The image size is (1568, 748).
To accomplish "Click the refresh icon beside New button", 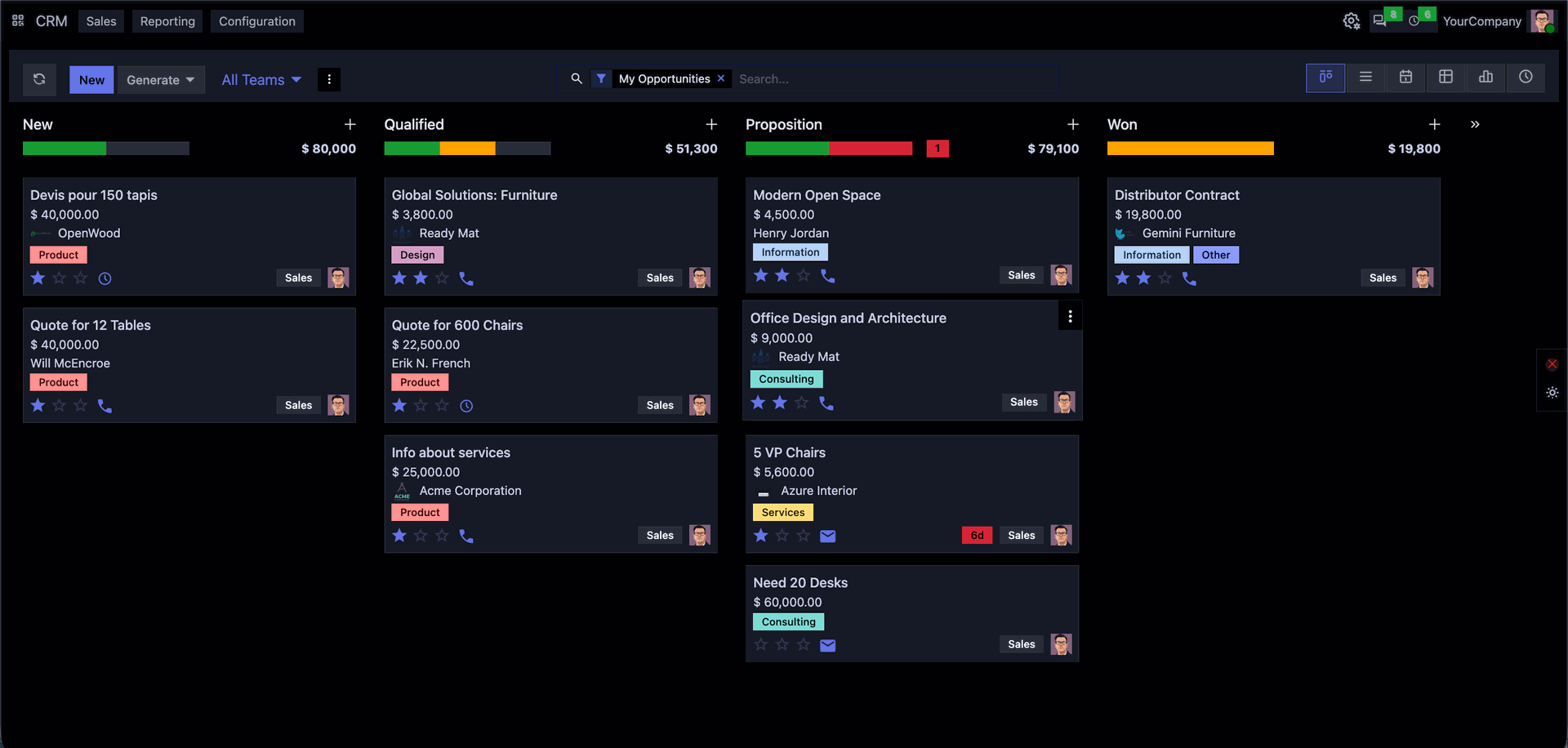I will click(x=39, y=79).
